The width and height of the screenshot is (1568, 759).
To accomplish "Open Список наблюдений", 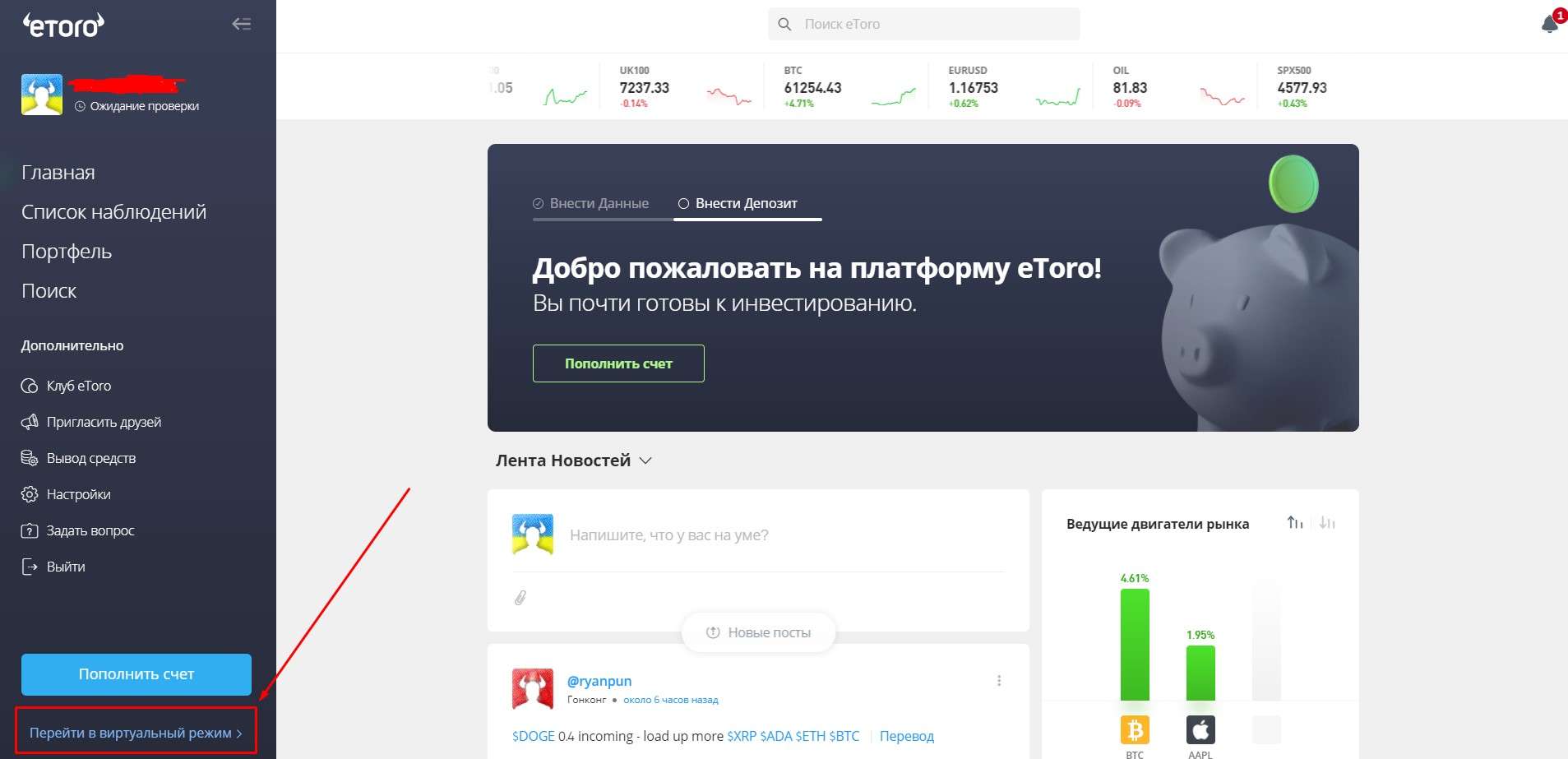I will click(x=114, y=212).
